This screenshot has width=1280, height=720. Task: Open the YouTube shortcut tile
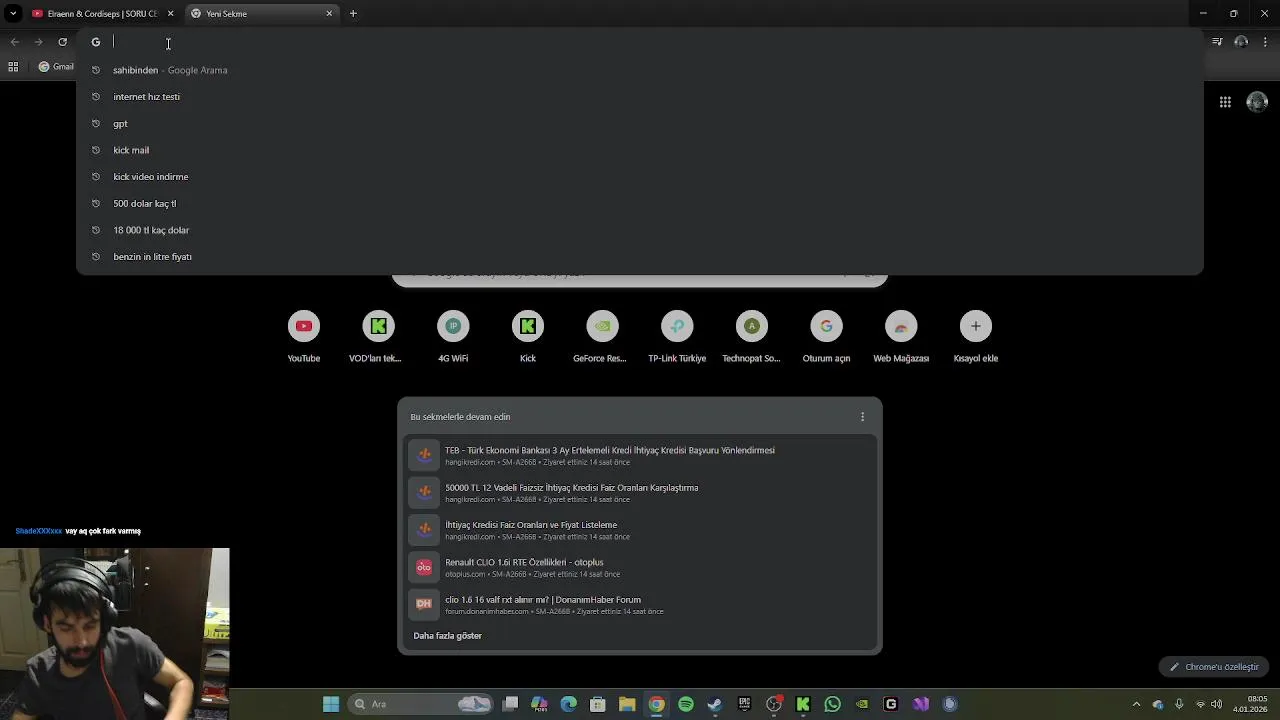304,337
